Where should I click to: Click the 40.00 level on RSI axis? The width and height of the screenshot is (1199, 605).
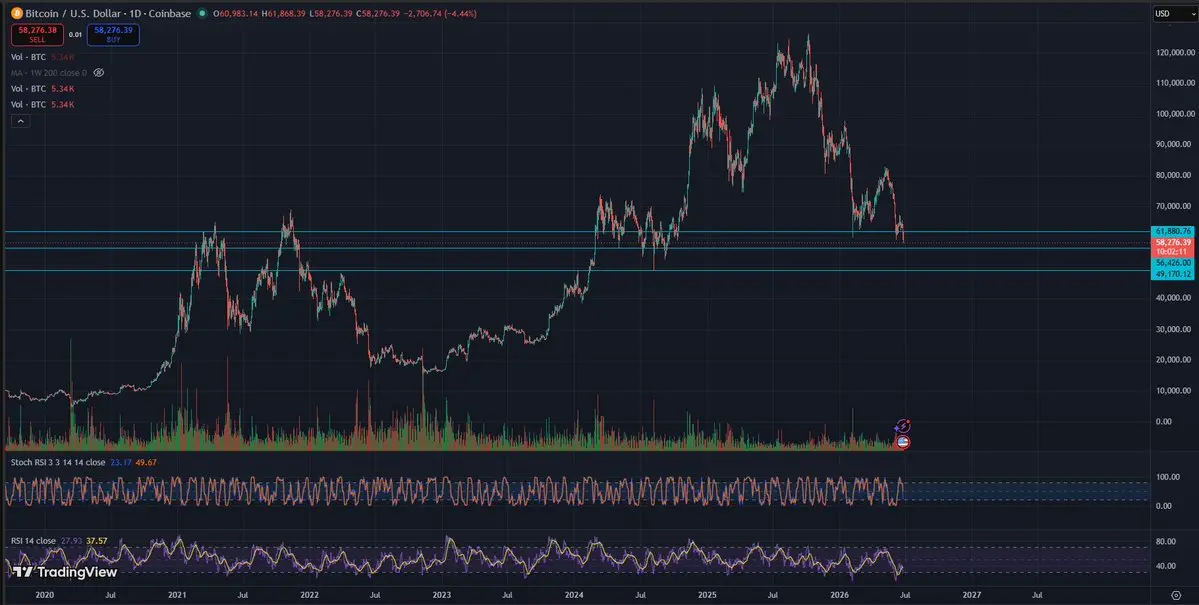click(x=1166, y=566)
